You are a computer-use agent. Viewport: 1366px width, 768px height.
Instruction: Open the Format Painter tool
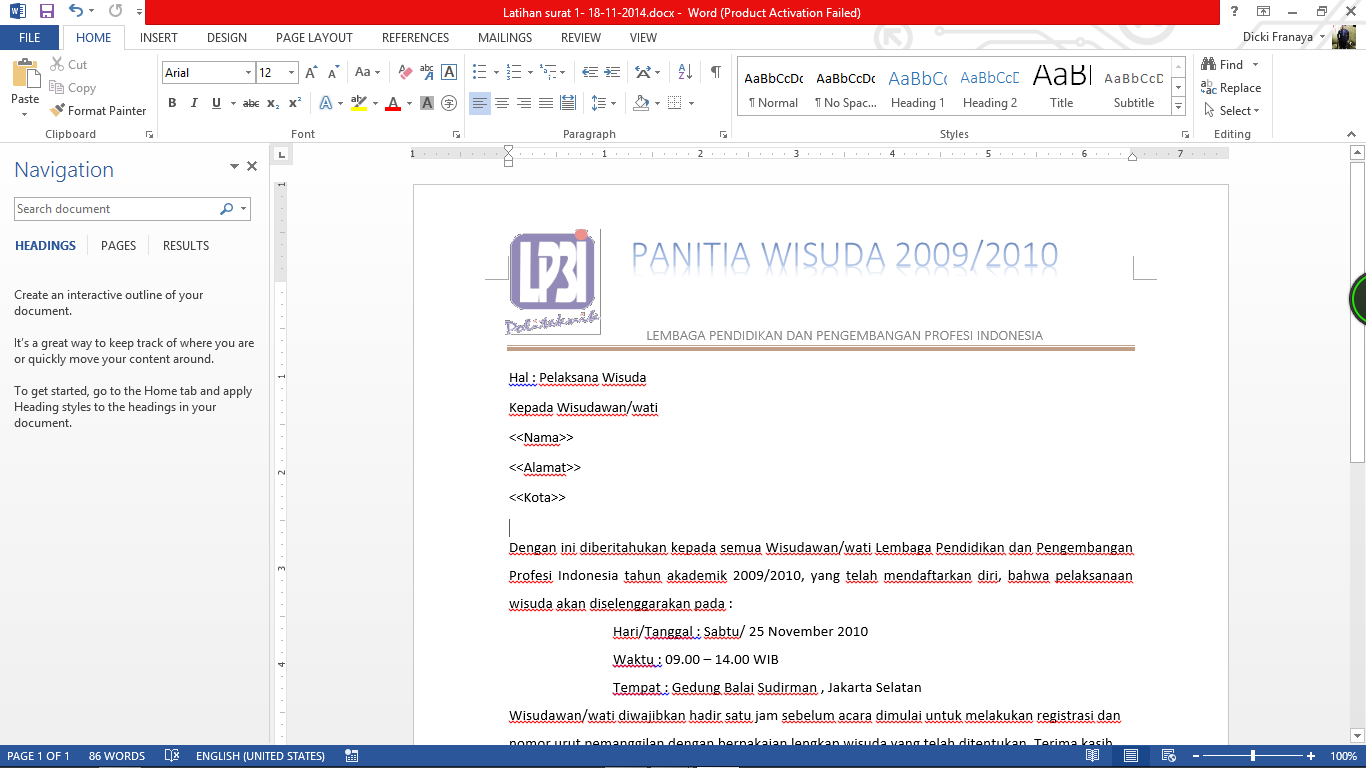pyautogui.click(x=97, y=110)
